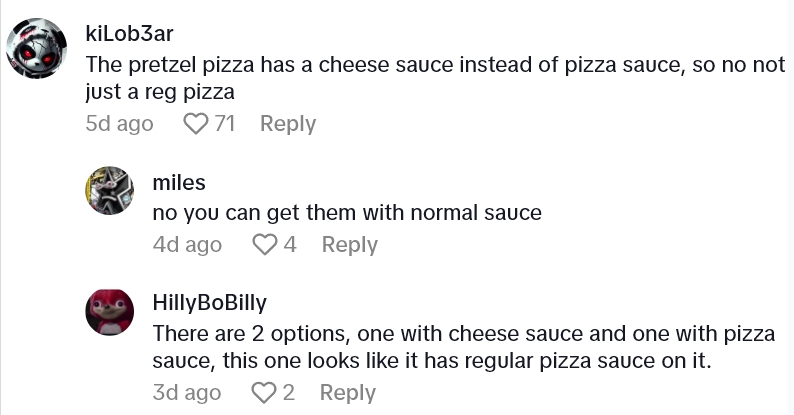
Task: Select the "no you can get them" comment text
Action: tap(347, 212)
